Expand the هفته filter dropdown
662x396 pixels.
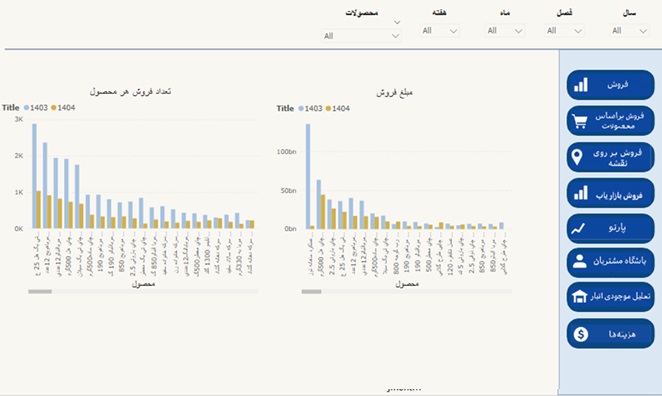click(440, 31)
